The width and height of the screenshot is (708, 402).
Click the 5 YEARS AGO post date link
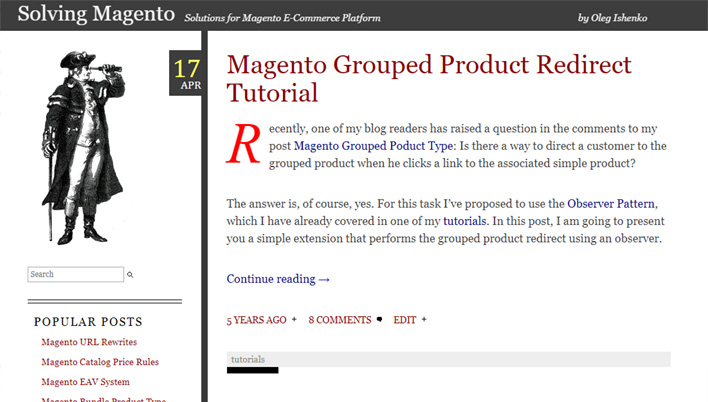[x=256, y=320]
